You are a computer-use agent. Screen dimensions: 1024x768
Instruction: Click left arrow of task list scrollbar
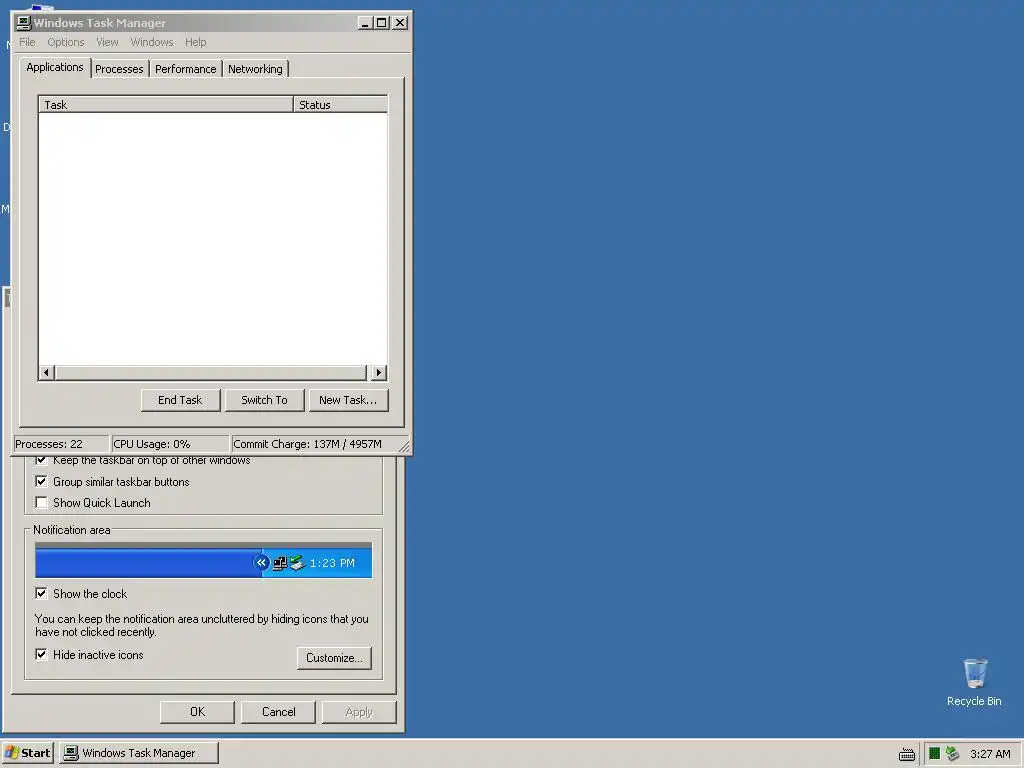click(x=46, y=372)
